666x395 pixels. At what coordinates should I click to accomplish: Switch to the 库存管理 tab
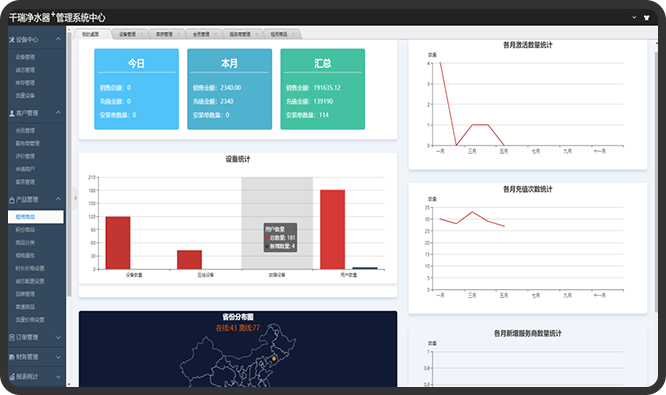click(x=164, y=34)
